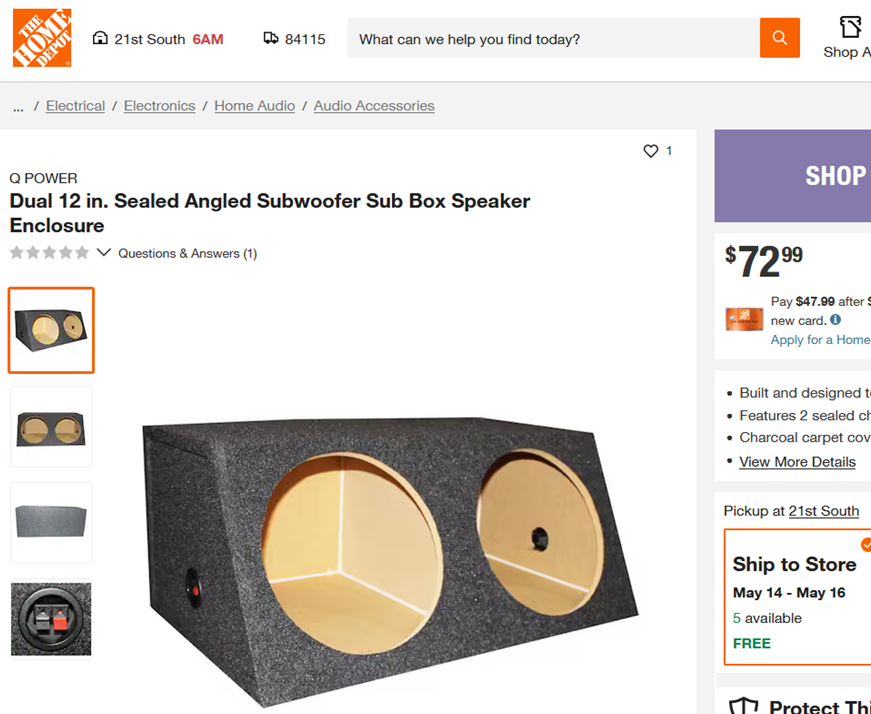
Task: Expand the ratings chevron dropdown
Action: click(103, 253)
